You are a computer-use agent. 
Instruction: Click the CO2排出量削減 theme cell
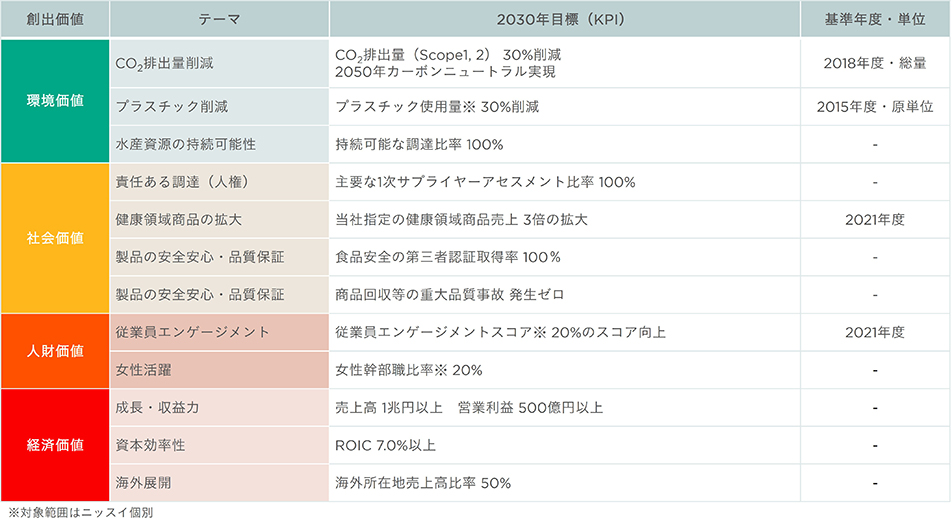[219, 63]
